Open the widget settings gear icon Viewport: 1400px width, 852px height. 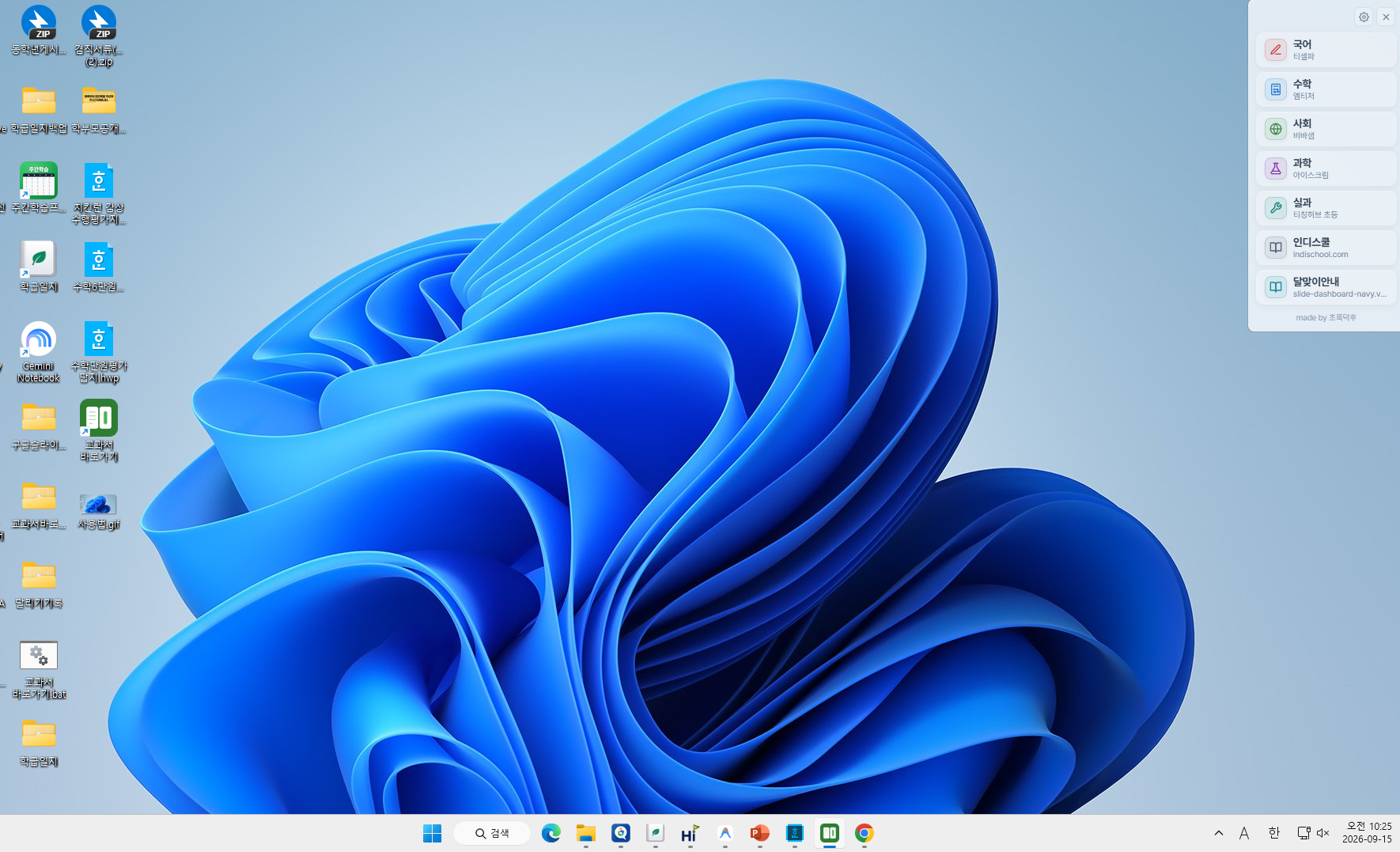[1364, 17]
